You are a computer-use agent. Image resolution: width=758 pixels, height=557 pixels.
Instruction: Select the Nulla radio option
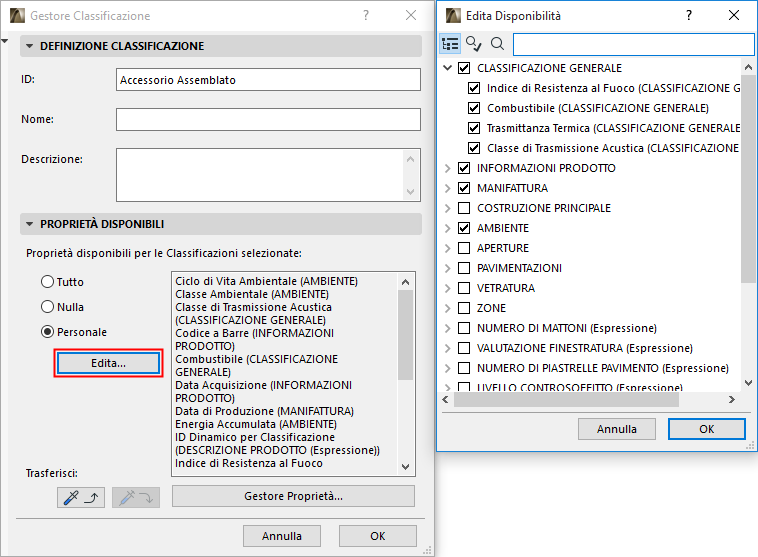click(47, 307)
